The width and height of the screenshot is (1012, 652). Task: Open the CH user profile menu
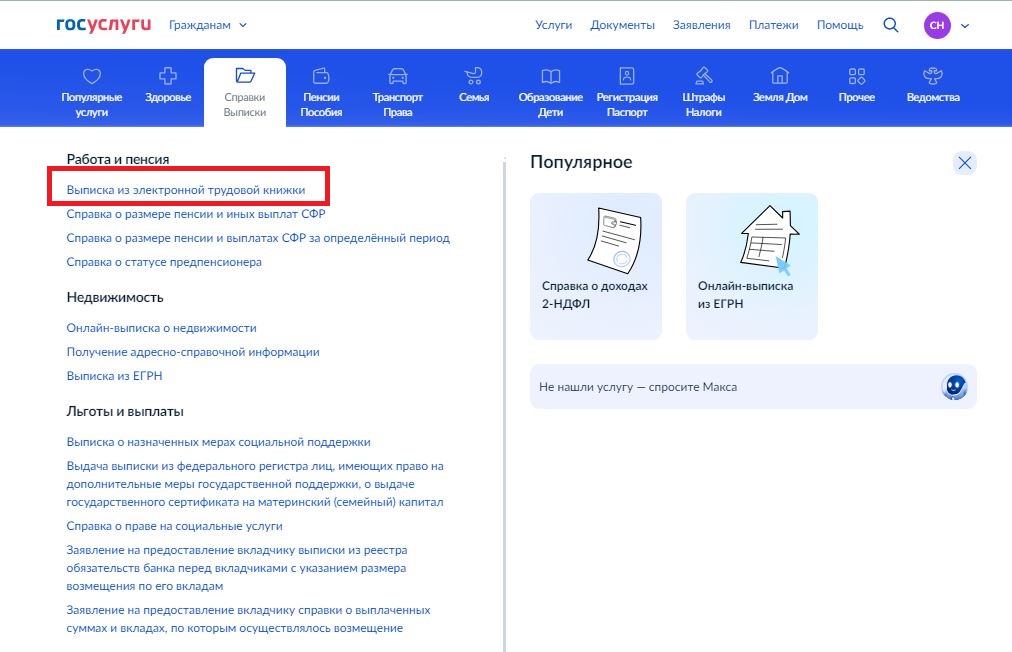[x=946, y=25]
